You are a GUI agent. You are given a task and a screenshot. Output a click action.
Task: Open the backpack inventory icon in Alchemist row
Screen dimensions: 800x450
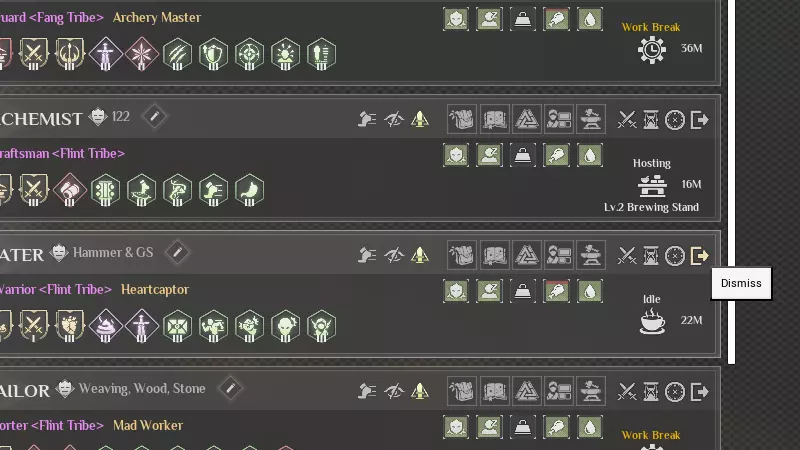(x=462, y=119)
